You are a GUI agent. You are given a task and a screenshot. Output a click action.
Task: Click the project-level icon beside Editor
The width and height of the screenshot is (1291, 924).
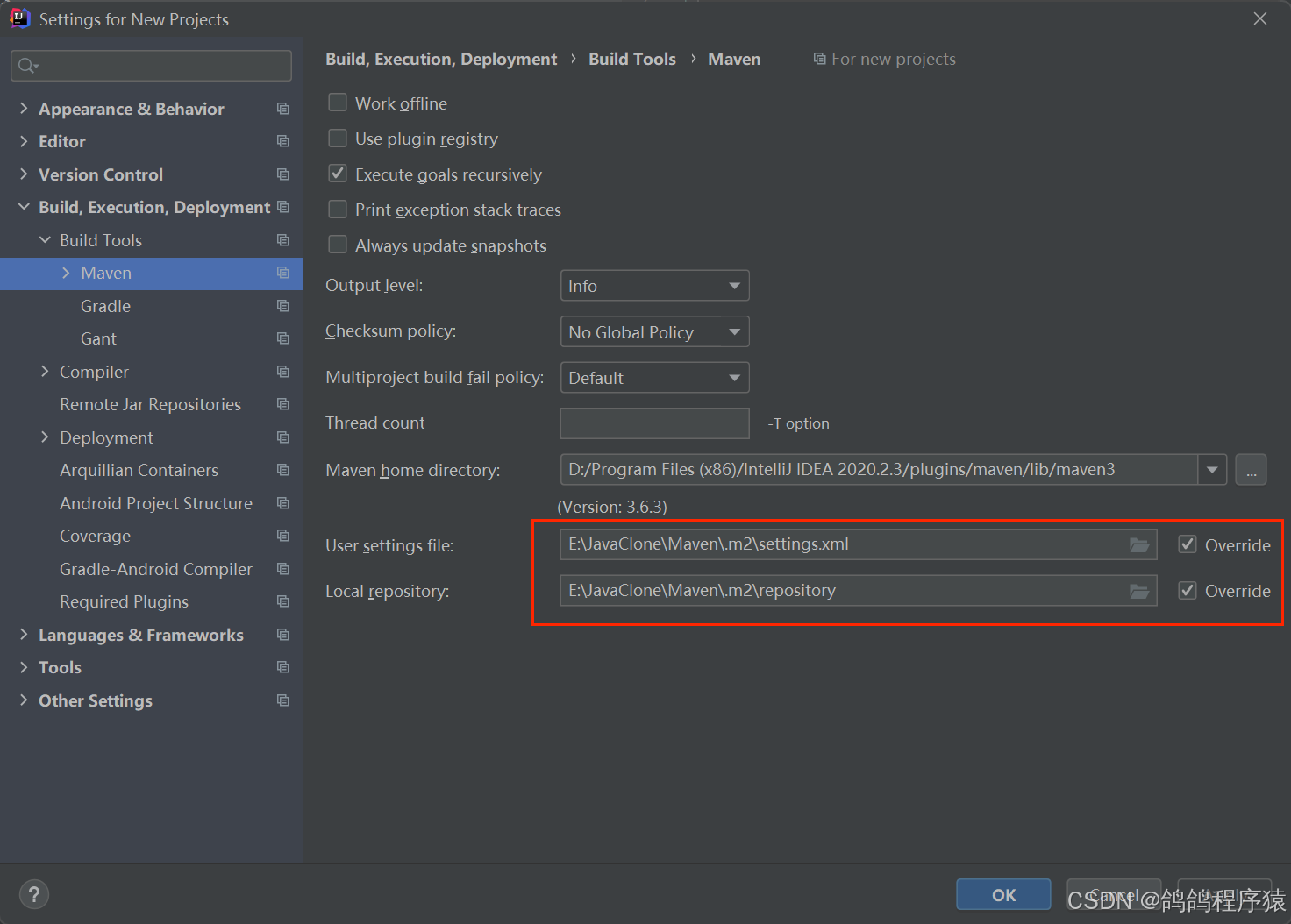pyautogui.click(x=282, y=141)
